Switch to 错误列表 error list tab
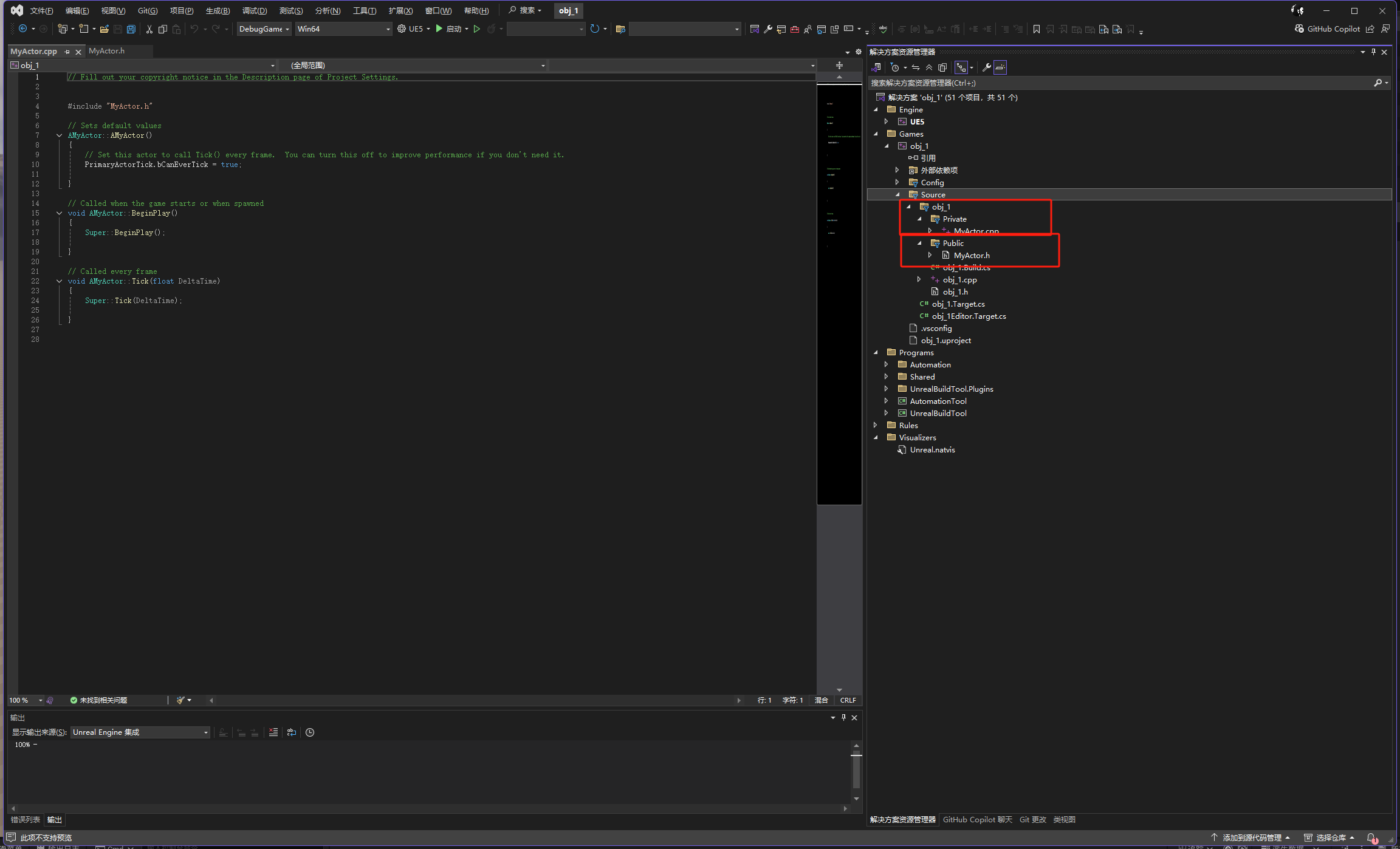The height and width of the screenshot is (849, 1400). (26, 820)
